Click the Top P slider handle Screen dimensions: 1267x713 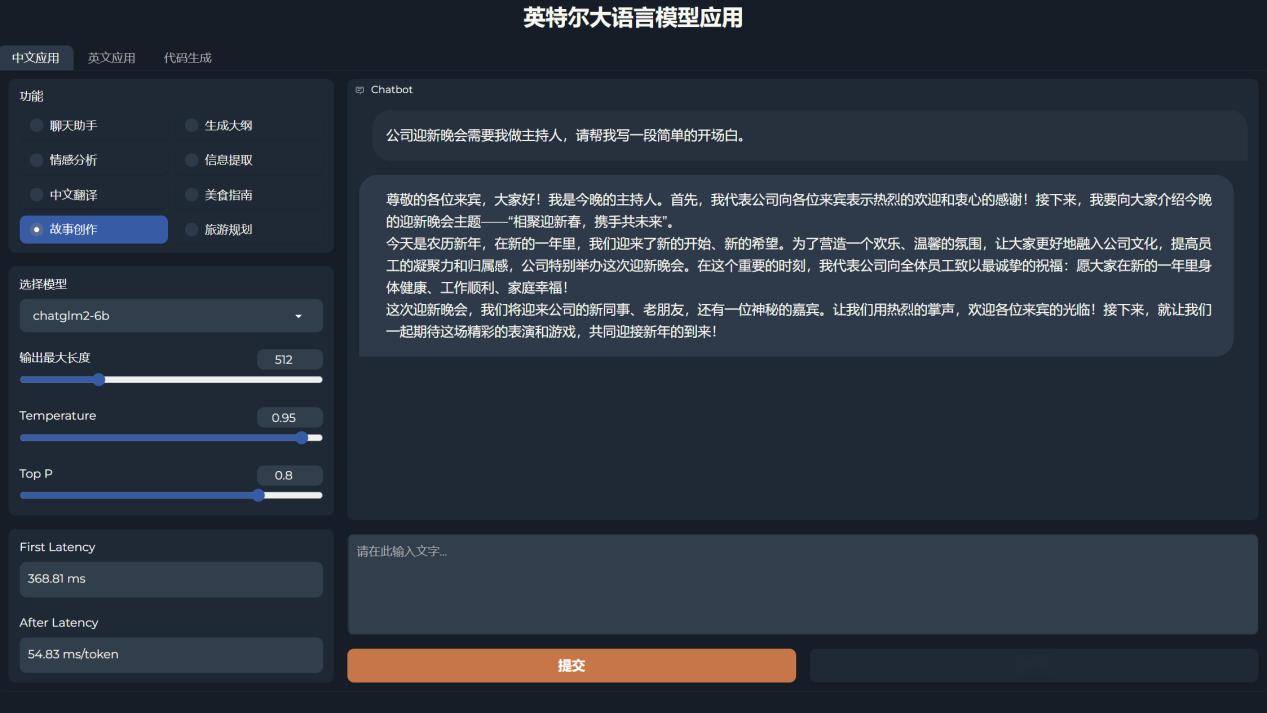258,495
